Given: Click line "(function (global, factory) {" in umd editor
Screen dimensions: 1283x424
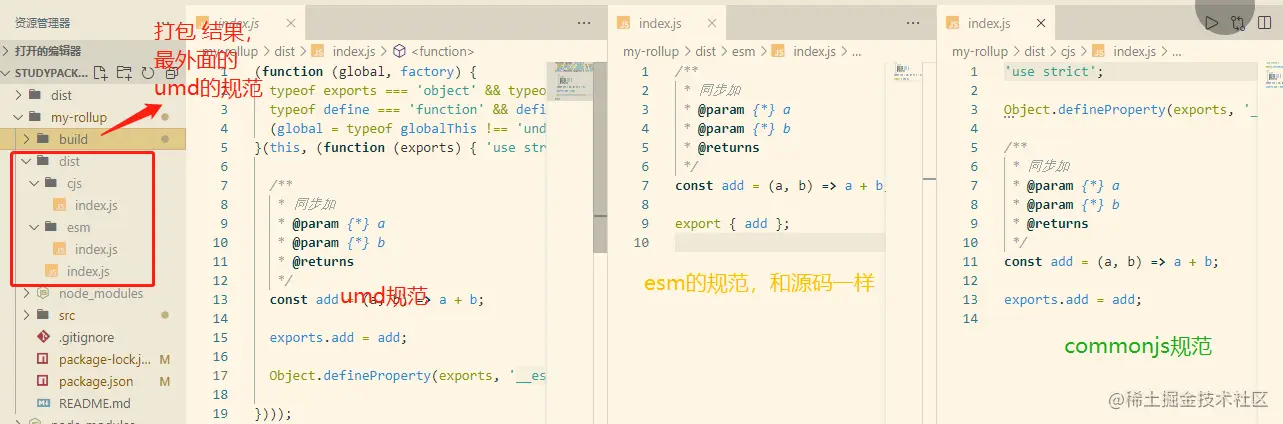Looking at the screenshot, I should click(366, 71).
